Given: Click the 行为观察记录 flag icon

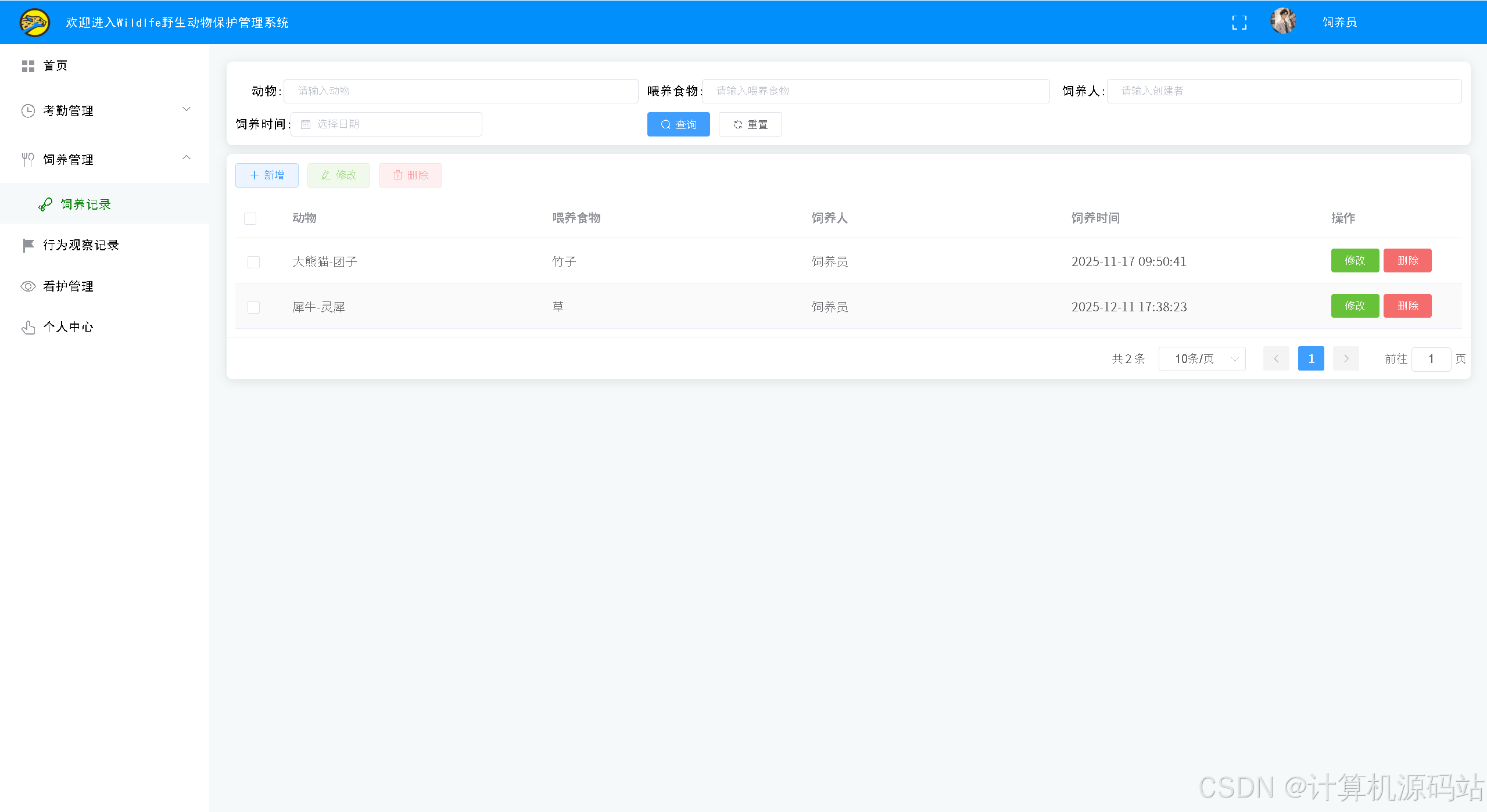Looking at the screenshot, I should (28, 246).
